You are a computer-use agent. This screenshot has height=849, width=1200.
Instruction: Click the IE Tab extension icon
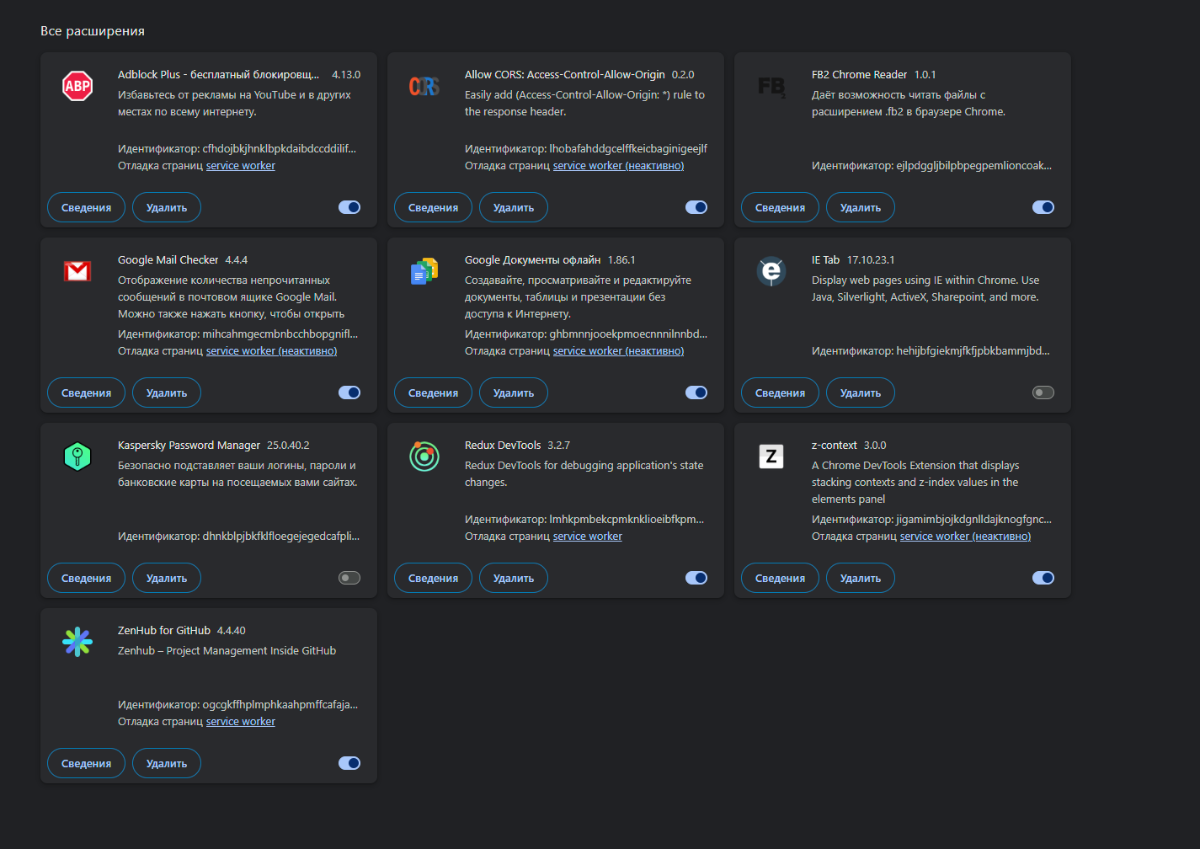pyautogui.click(x=771, y=272)
